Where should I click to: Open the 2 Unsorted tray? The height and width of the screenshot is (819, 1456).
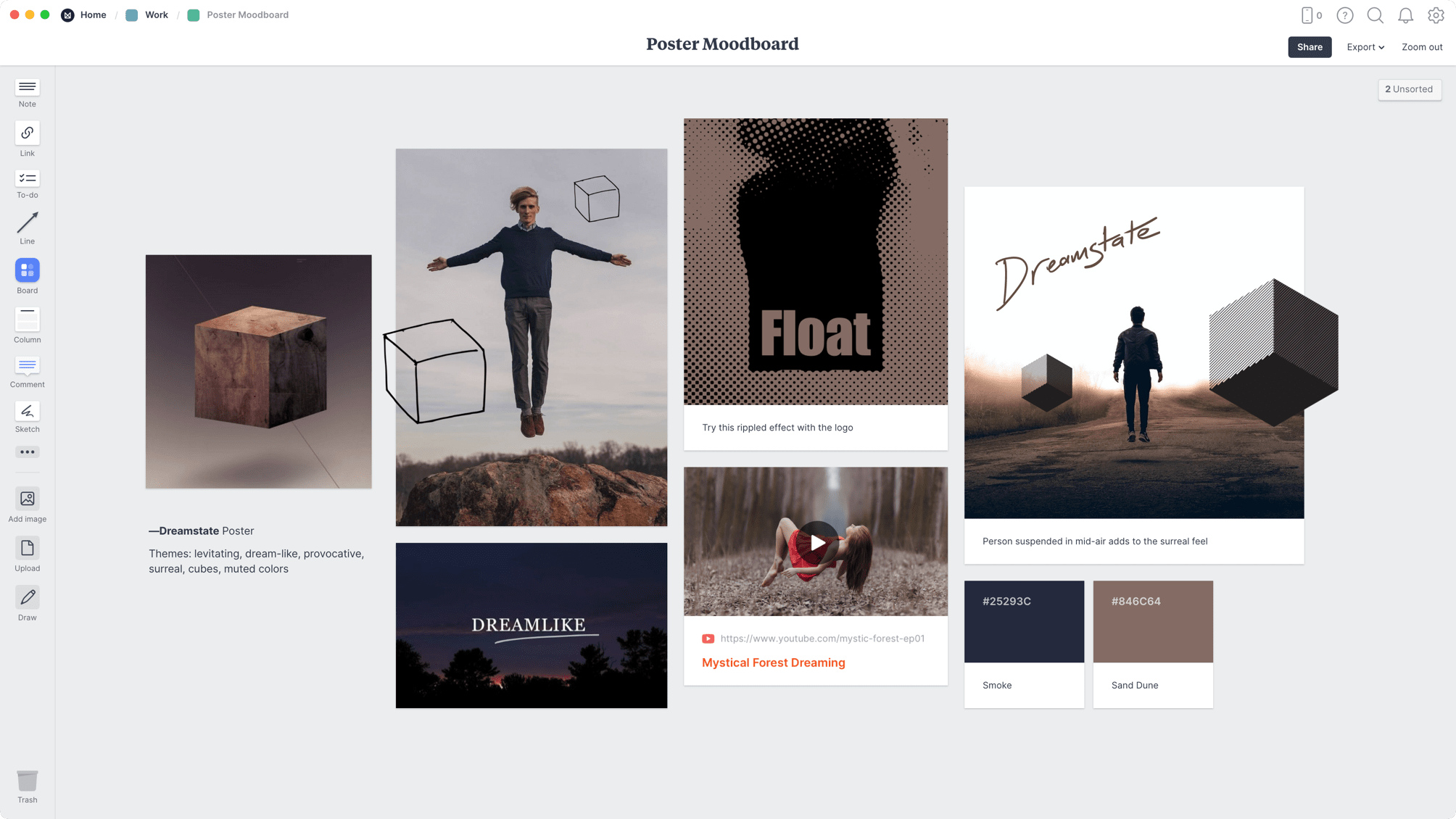coord(1409,89)
